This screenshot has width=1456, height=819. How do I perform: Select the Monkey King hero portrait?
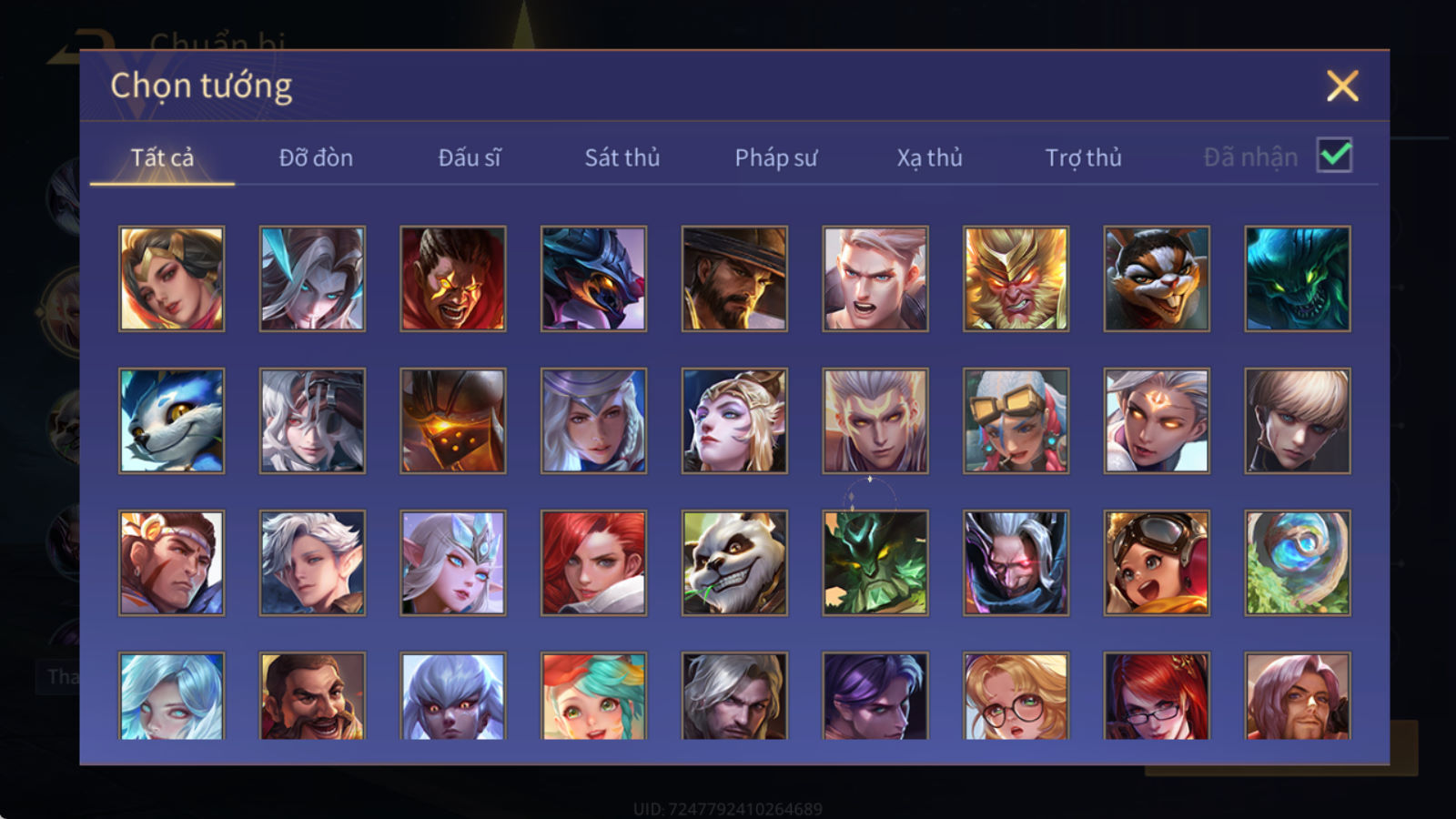(x=1016, y=278)
